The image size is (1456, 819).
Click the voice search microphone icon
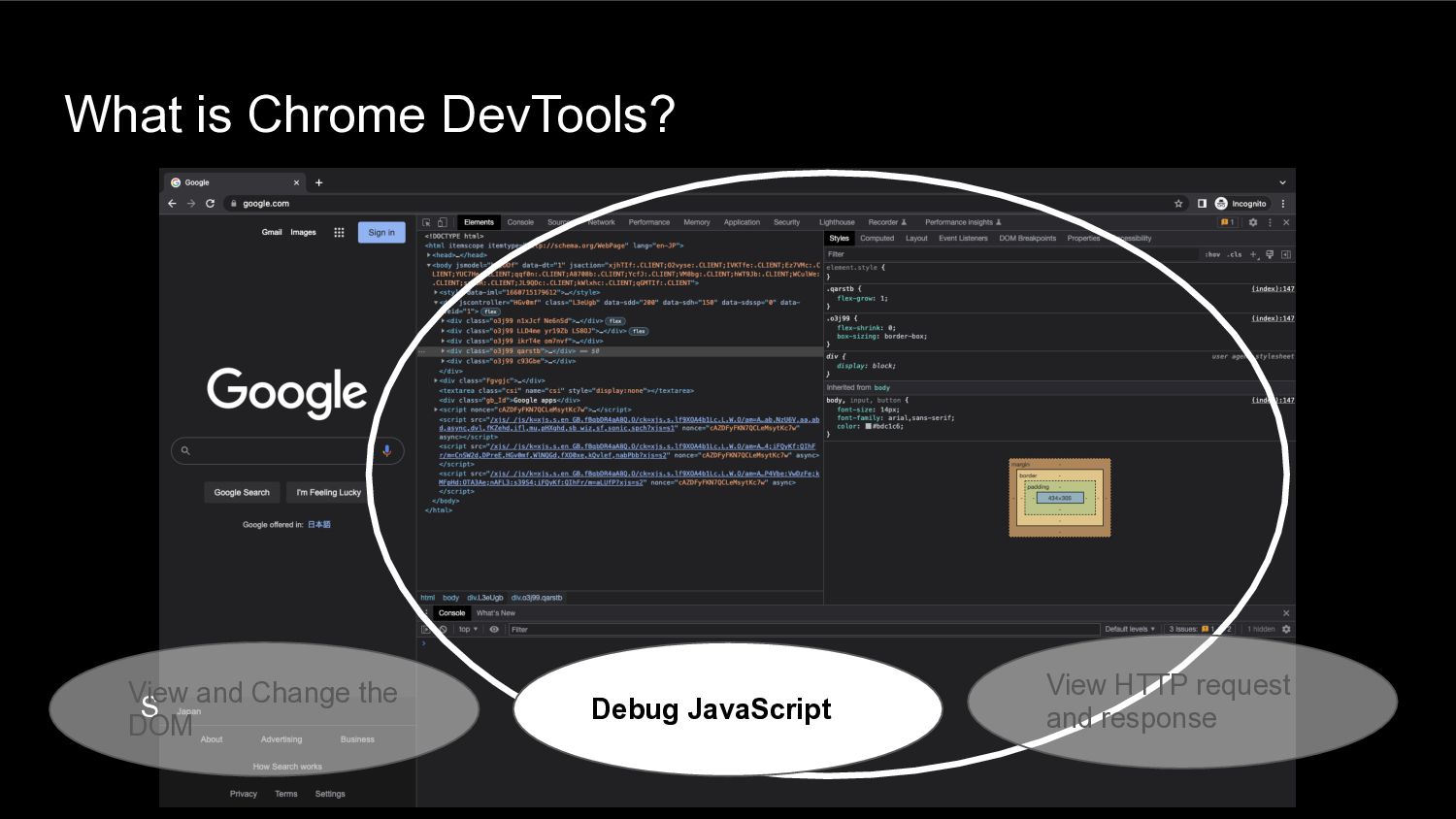(x=386, y=450)
